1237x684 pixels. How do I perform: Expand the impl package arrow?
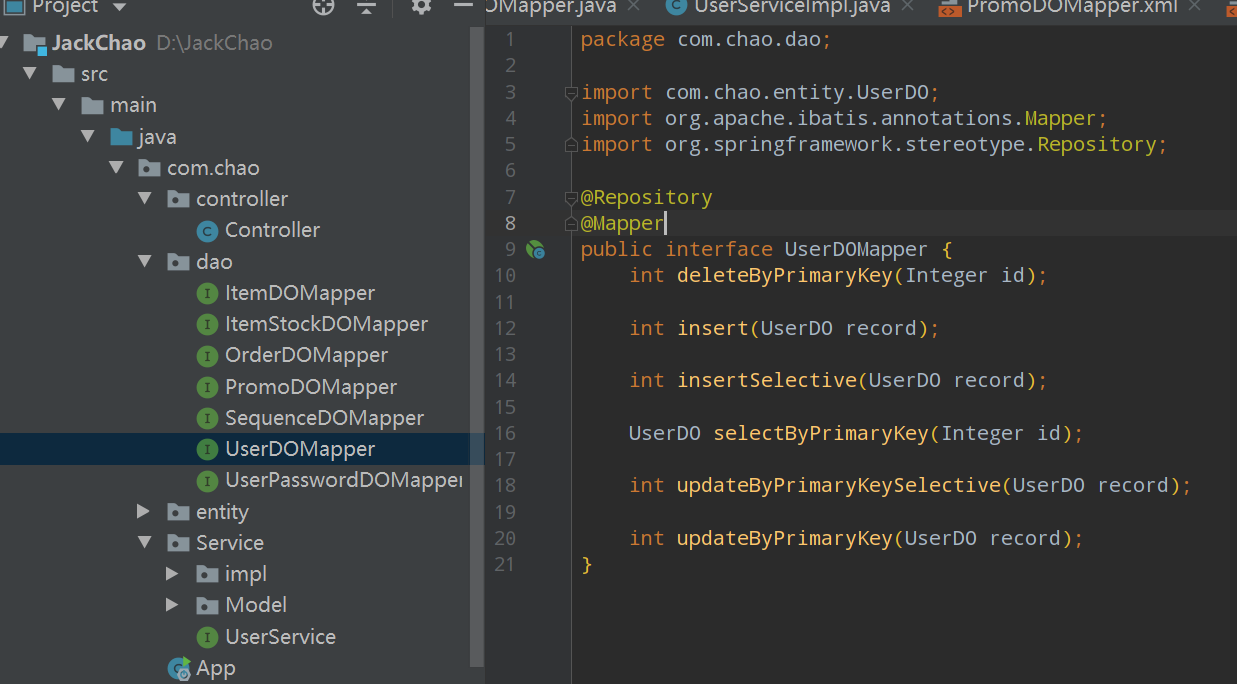[x=173, y=574]
